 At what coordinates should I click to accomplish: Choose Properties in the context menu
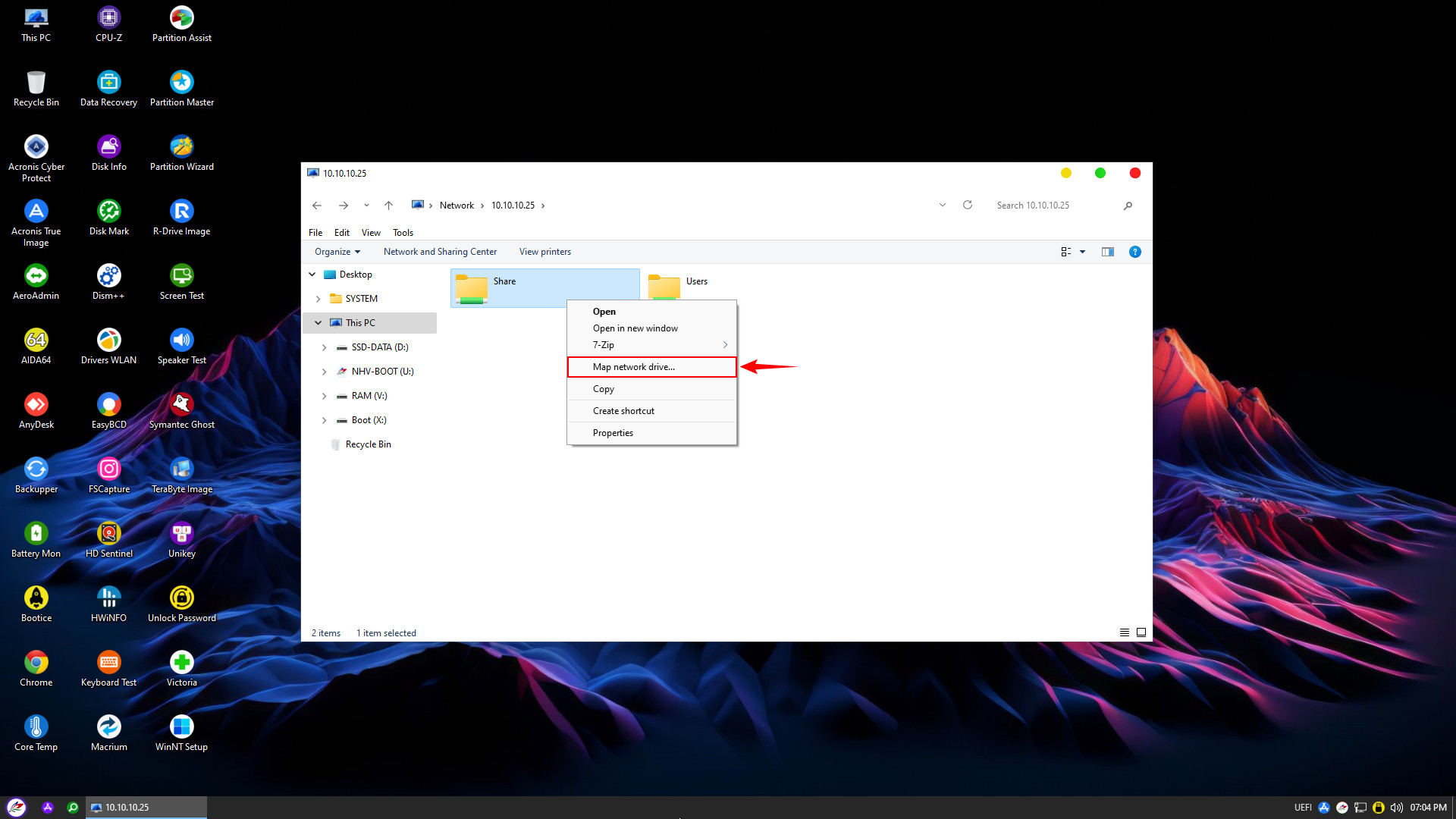click(613, 433)
